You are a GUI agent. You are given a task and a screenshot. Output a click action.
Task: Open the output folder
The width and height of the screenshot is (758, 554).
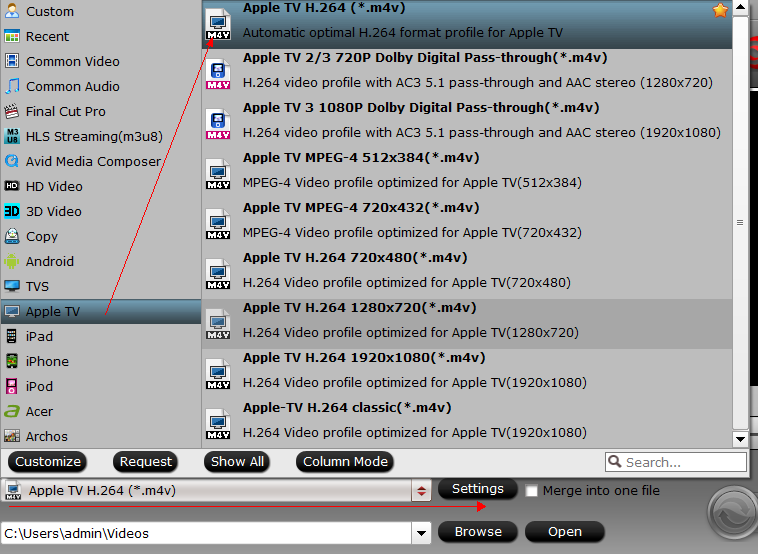coord(565,532)
